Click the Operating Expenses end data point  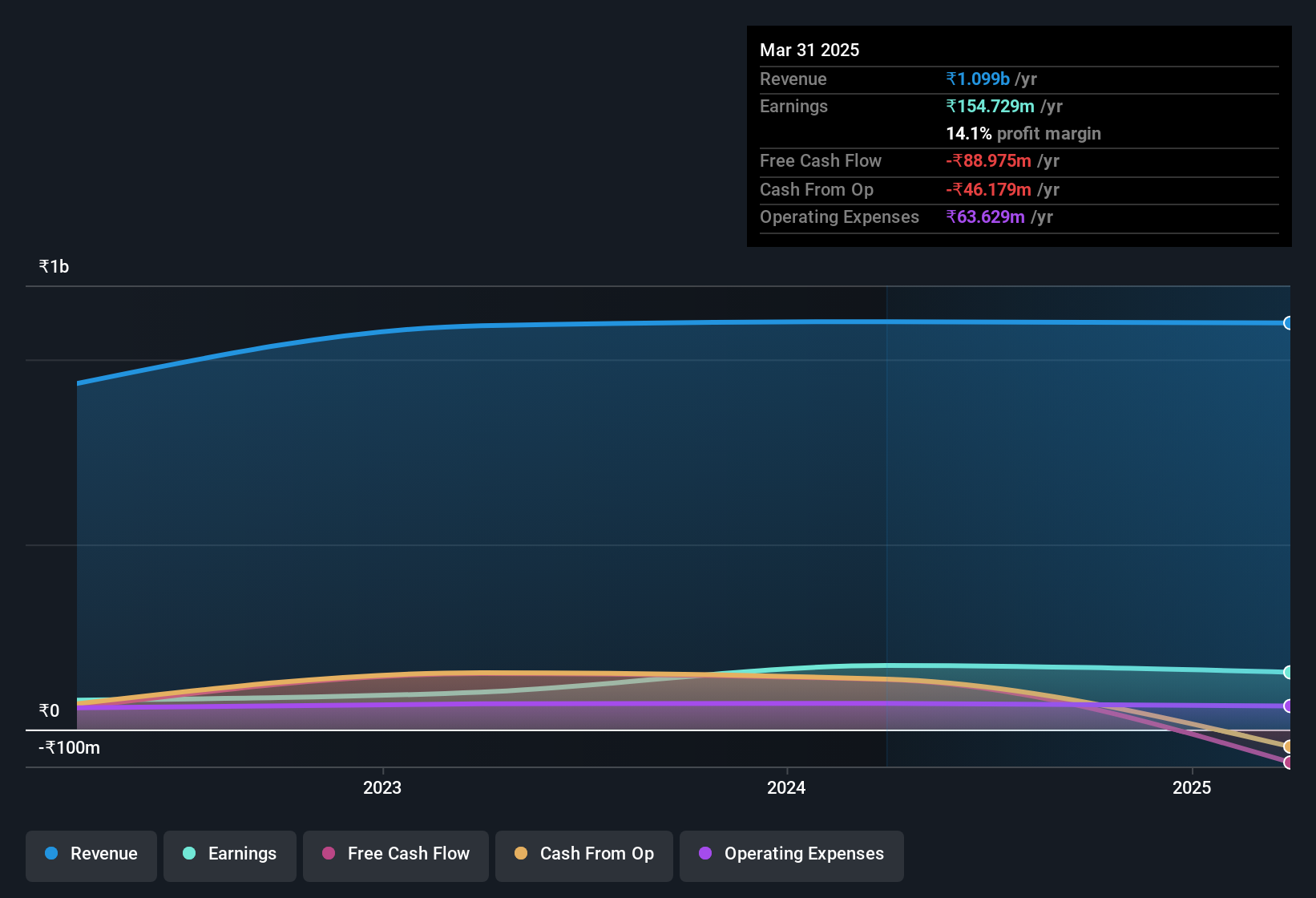(1289, 706)
